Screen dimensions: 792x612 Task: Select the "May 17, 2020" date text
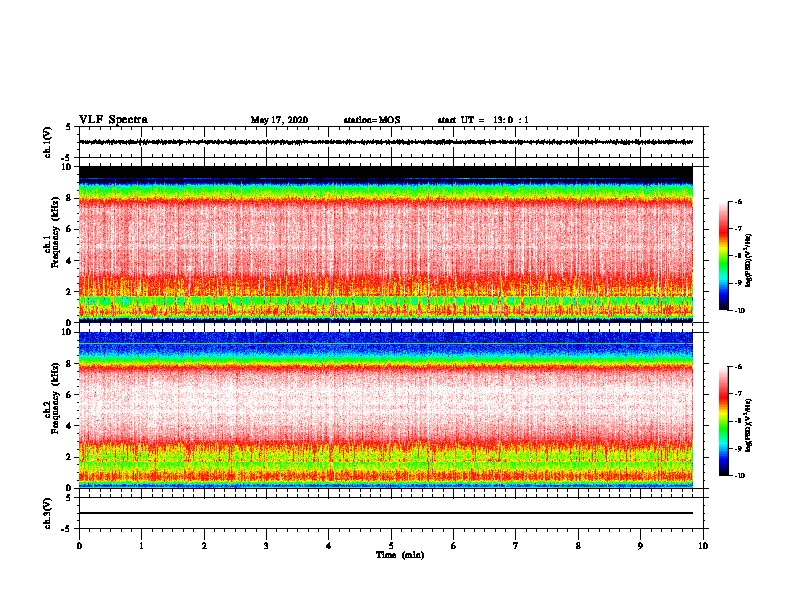(279, 120)
